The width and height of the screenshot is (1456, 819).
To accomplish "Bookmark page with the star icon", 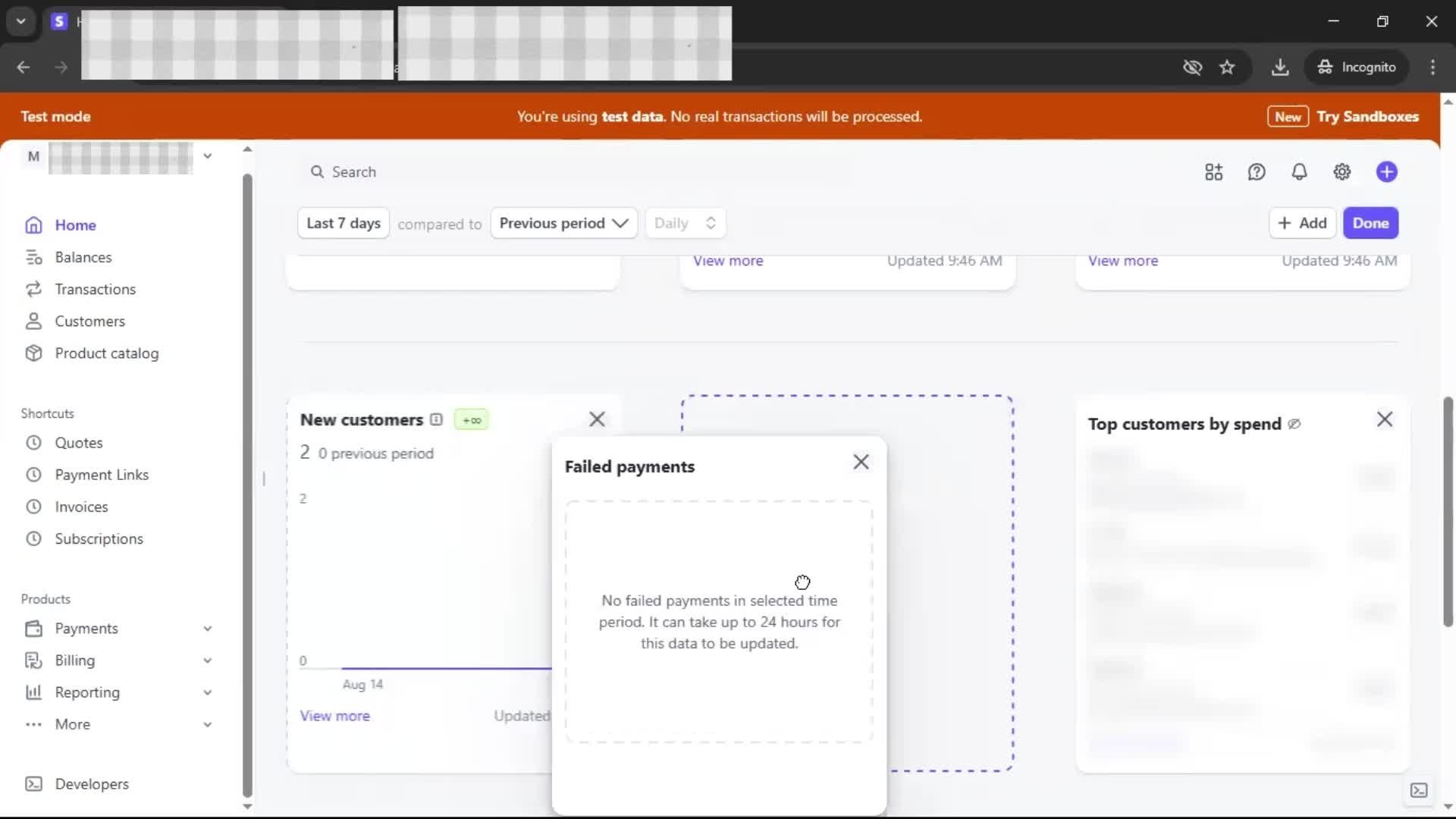I will (x=1227, y=67).
